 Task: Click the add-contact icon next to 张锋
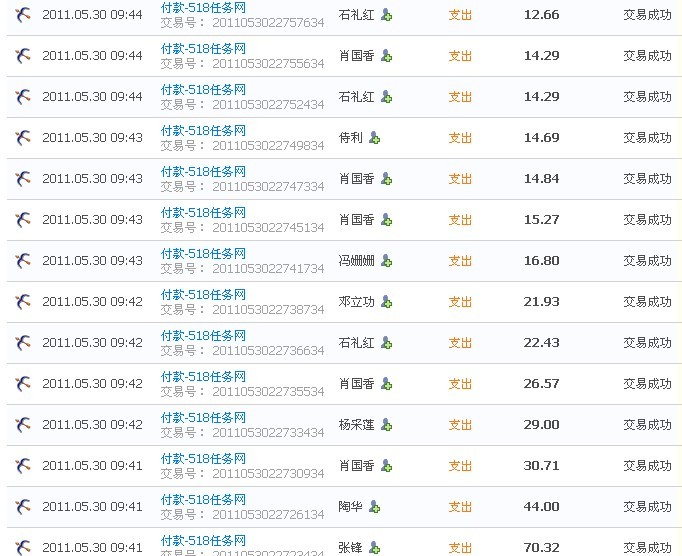(374, 548)
